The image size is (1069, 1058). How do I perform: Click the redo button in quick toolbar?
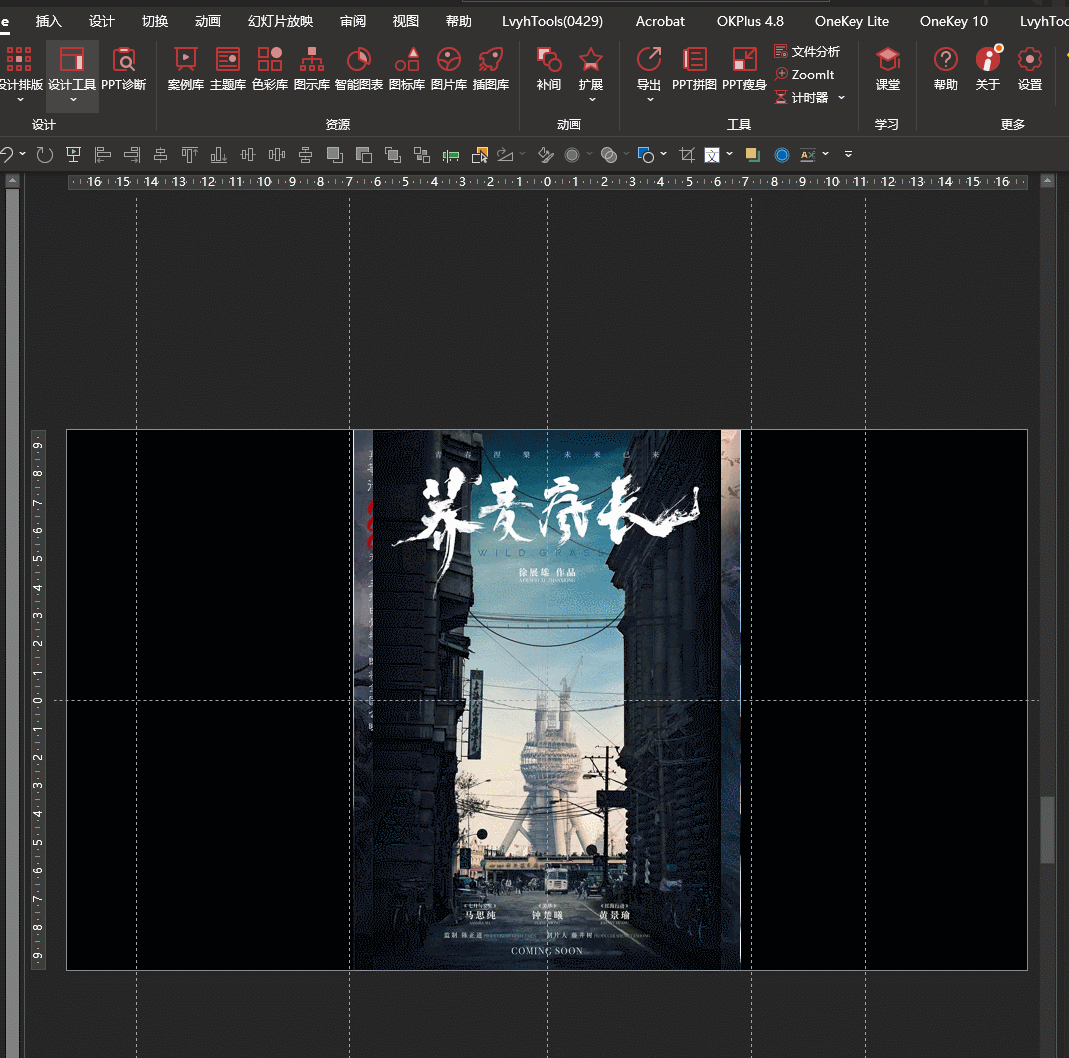pyautogui.click(x=45, y=155)
